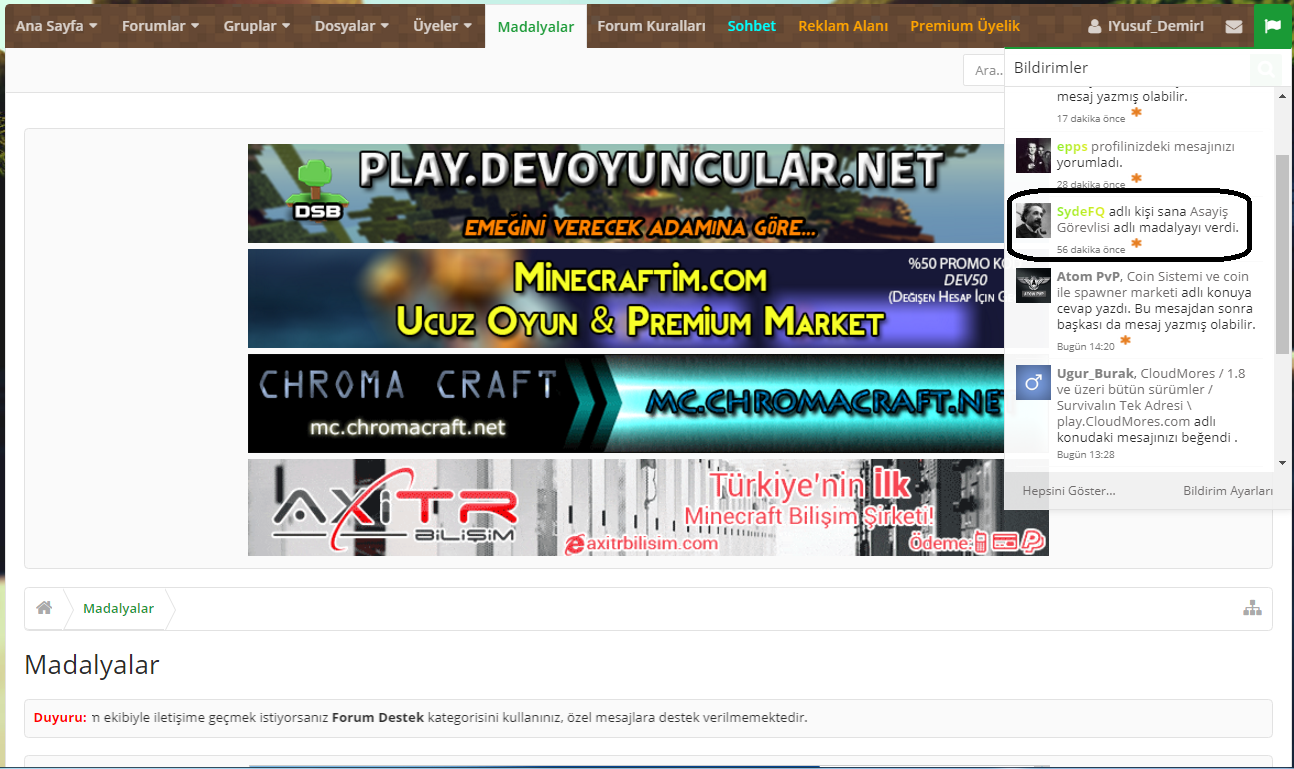Click Atom PvP avatar in notifications
Image resolution: width=1294 pixels, height=769 pixels.
point(1033,285)
